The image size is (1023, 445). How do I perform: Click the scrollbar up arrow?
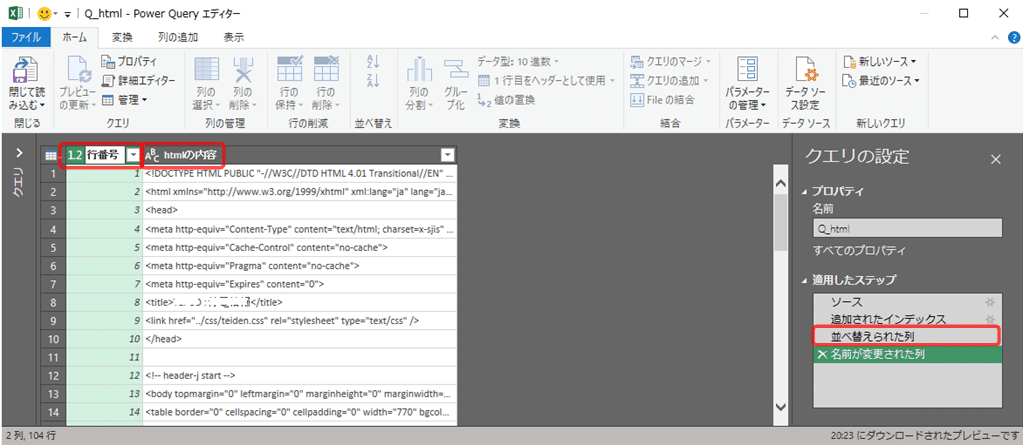780,185
